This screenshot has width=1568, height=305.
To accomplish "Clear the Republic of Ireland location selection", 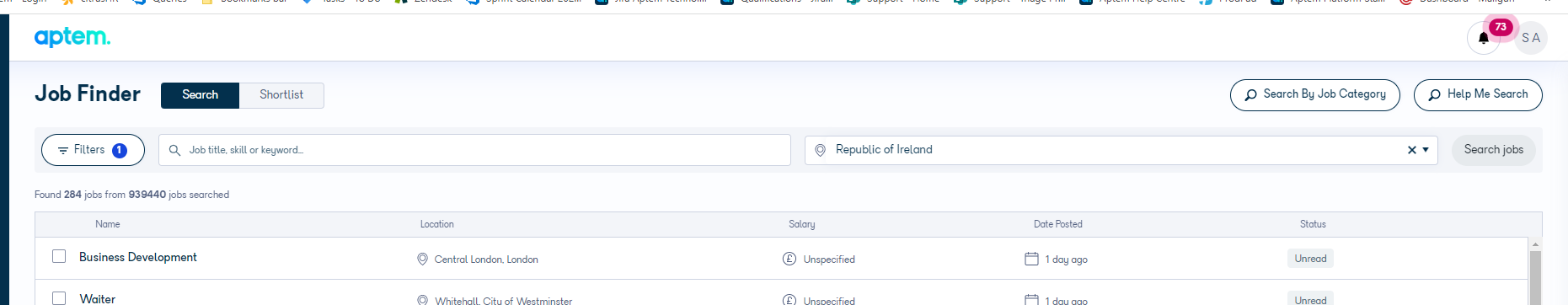I will tap(1412, 150).
